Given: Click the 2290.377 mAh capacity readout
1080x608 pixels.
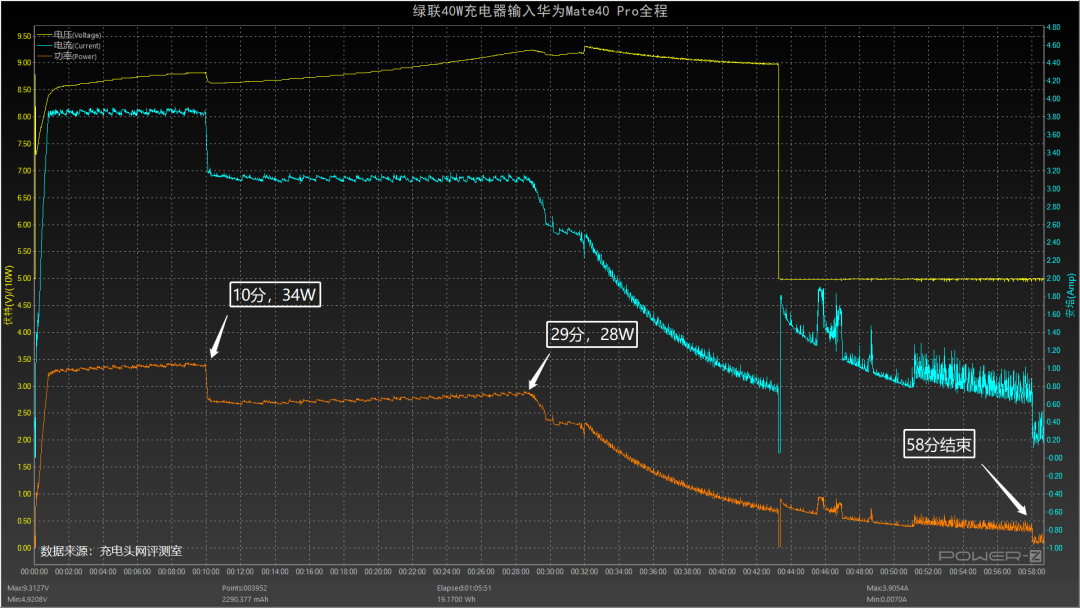Looking at the screenshot, I should 245,599.
